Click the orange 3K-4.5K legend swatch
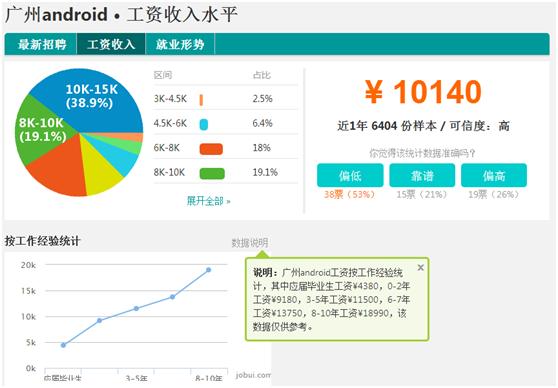558x388 pixels. 201,100
